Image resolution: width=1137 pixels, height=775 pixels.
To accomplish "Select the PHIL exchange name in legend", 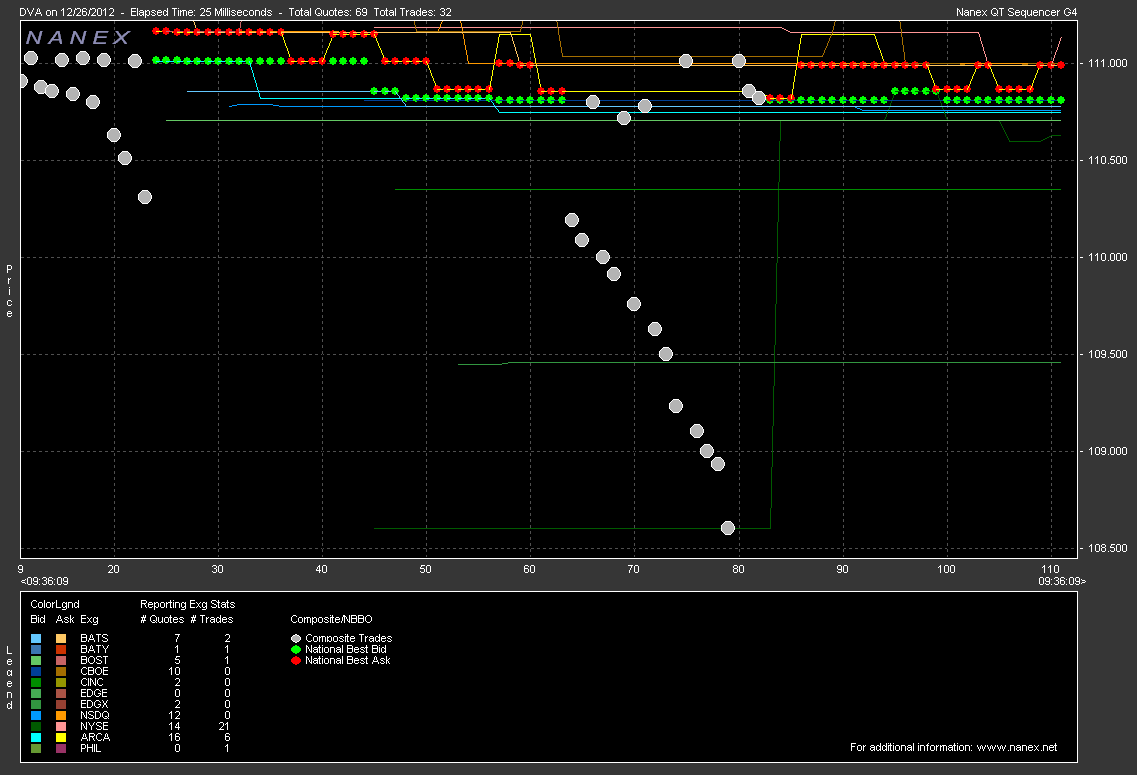I will (91, 748).
